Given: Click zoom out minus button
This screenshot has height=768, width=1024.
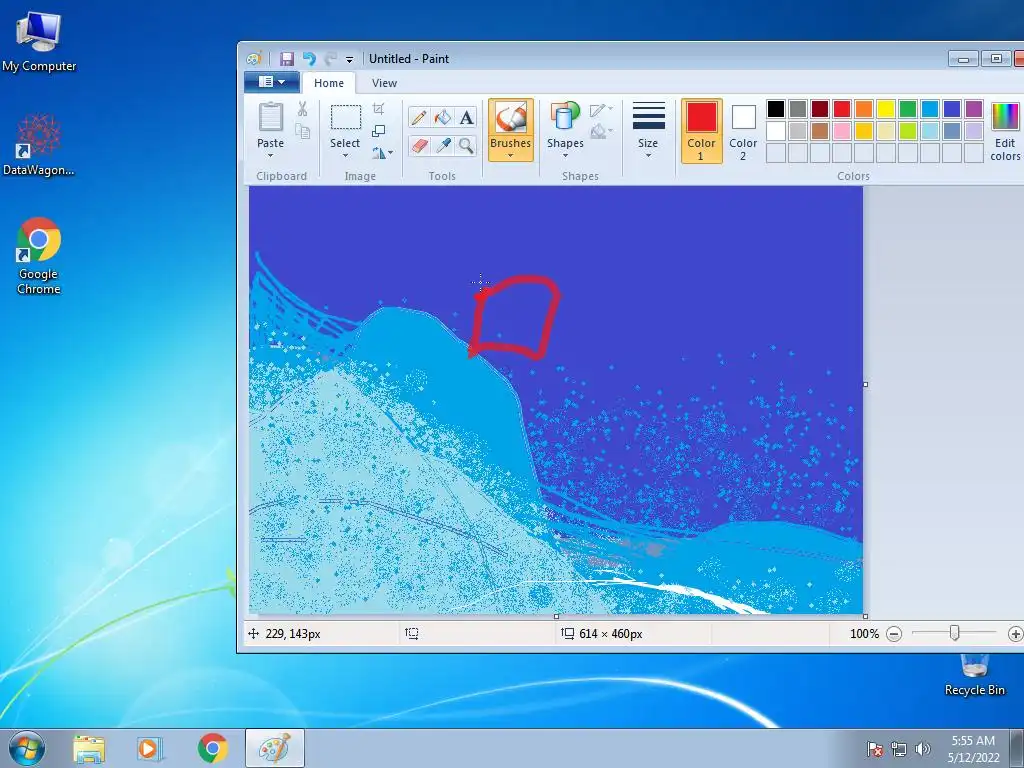Looking at the screenshot, I should pos(894,633).
